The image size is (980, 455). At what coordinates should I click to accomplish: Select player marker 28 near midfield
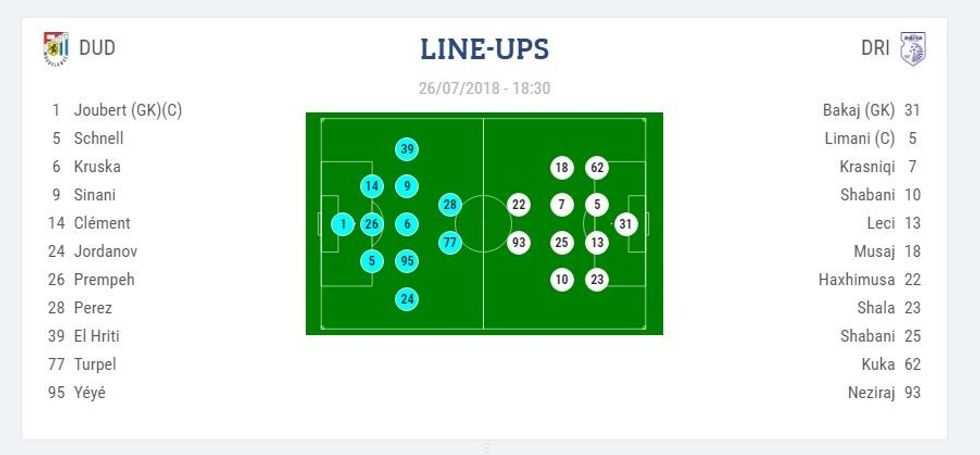point(450,205)
